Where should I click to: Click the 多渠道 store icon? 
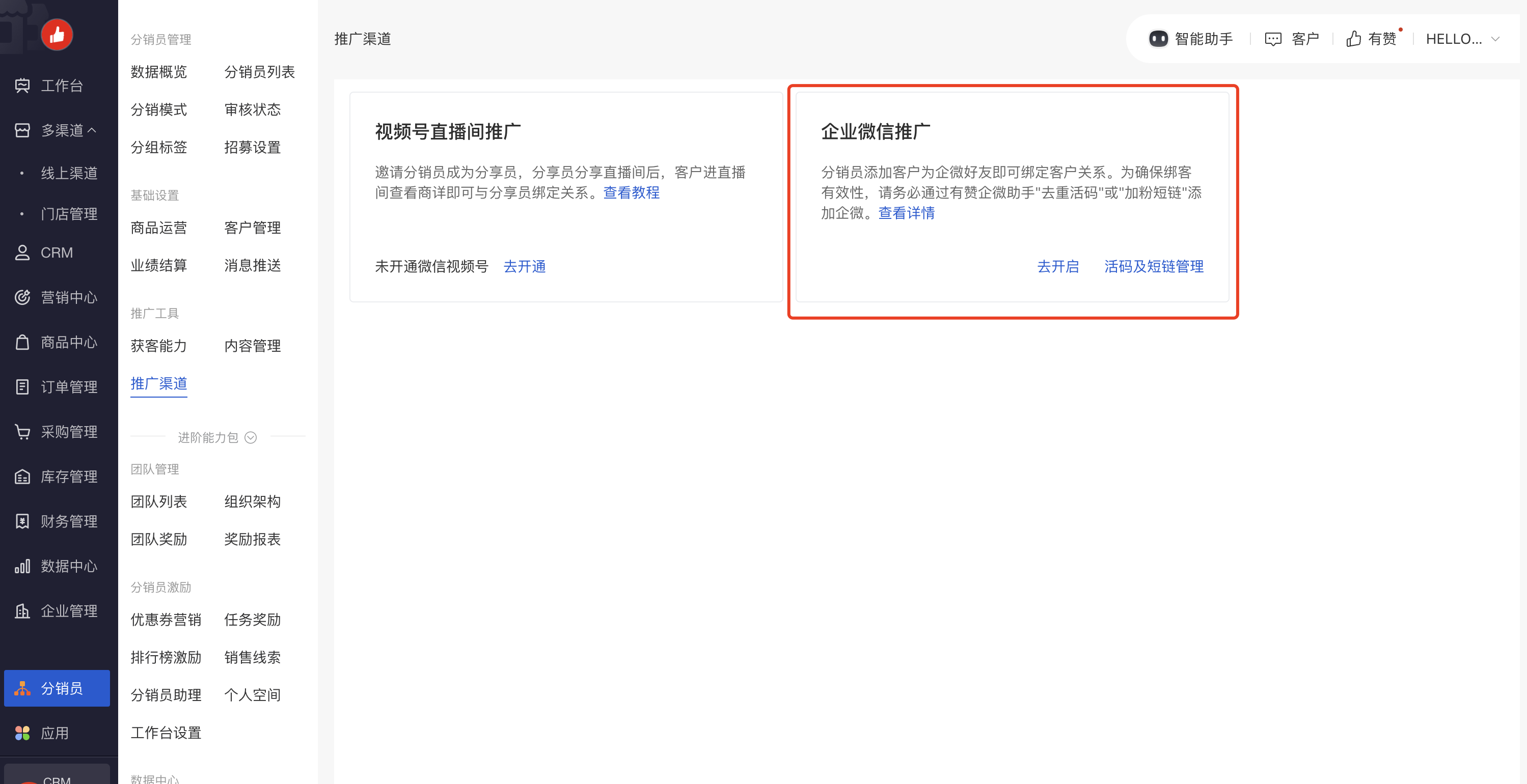pyautogui.click(x=22, y=130)
